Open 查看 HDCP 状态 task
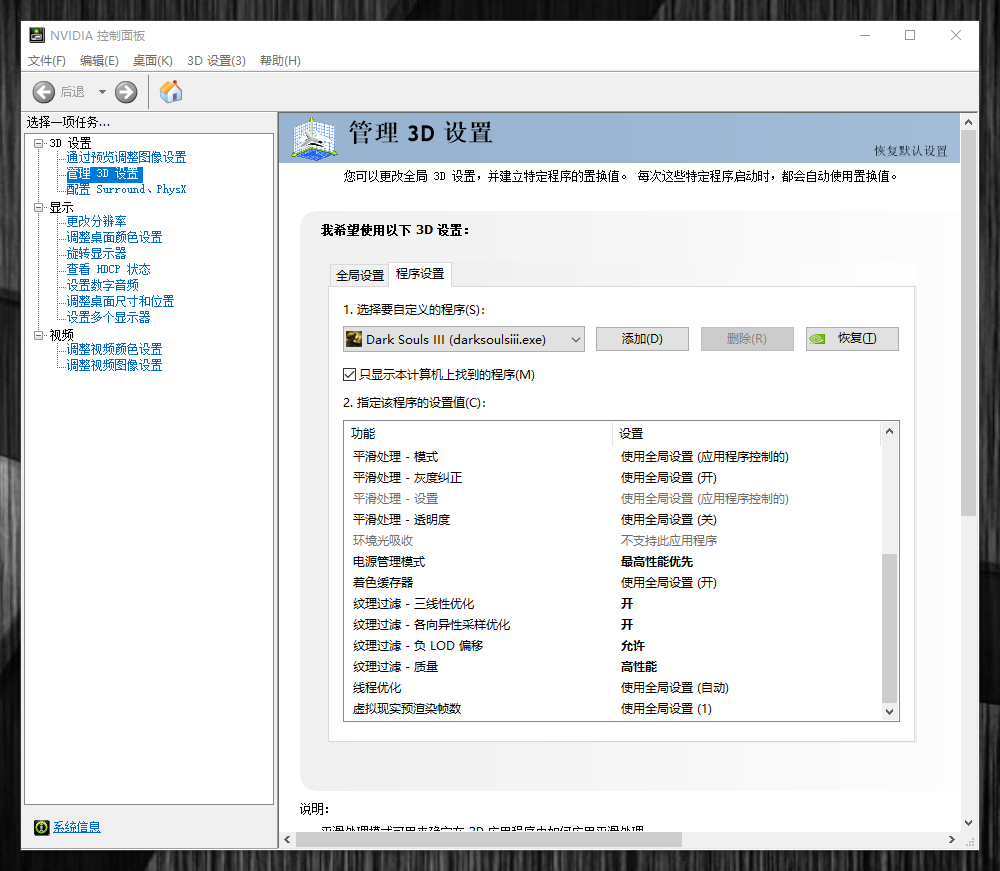The image size is (1000, 871). tap(108, 269)
